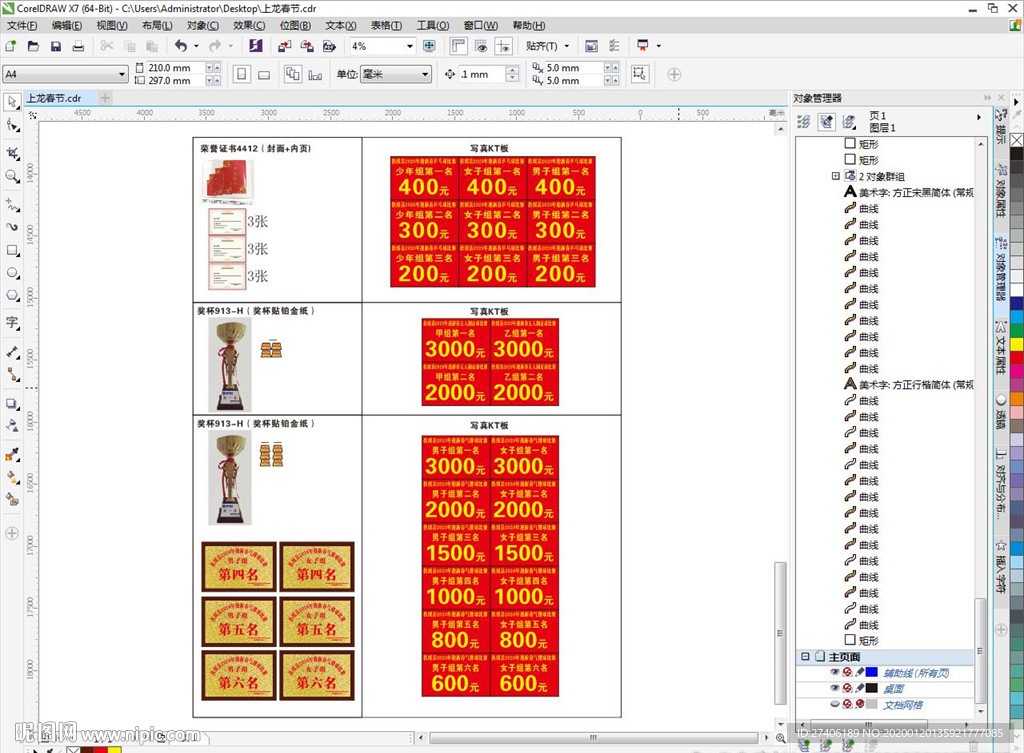Click the New document icon
This screenshot has width=1024, height=753.
(x=11, y=46)
